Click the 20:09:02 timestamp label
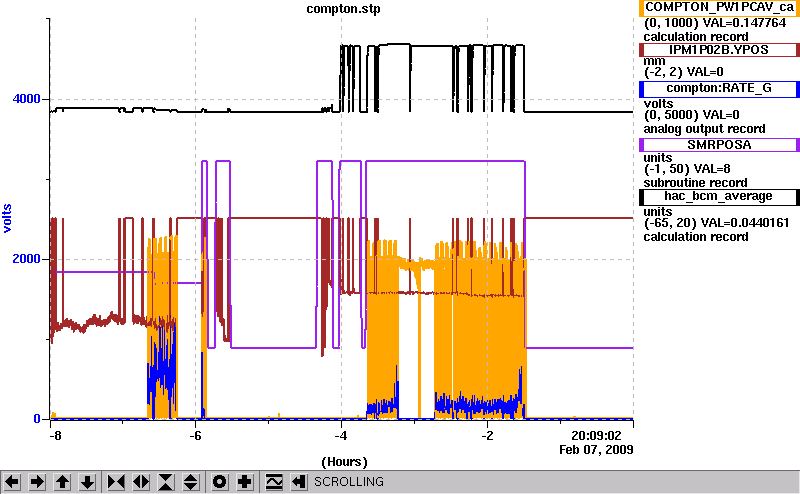 (596, 436)
